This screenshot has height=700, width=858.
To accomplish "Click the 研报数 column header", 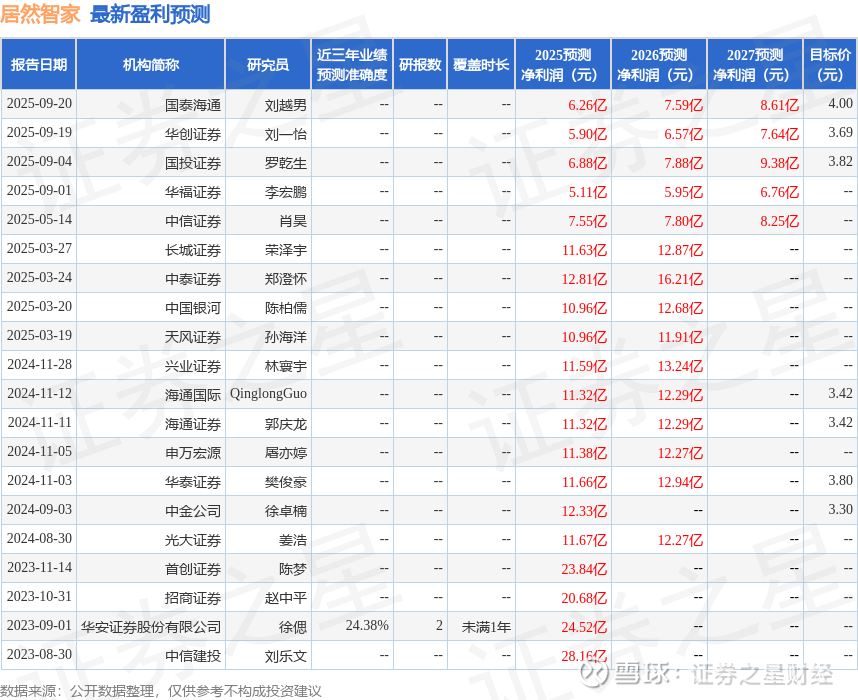I will point(420,65).
